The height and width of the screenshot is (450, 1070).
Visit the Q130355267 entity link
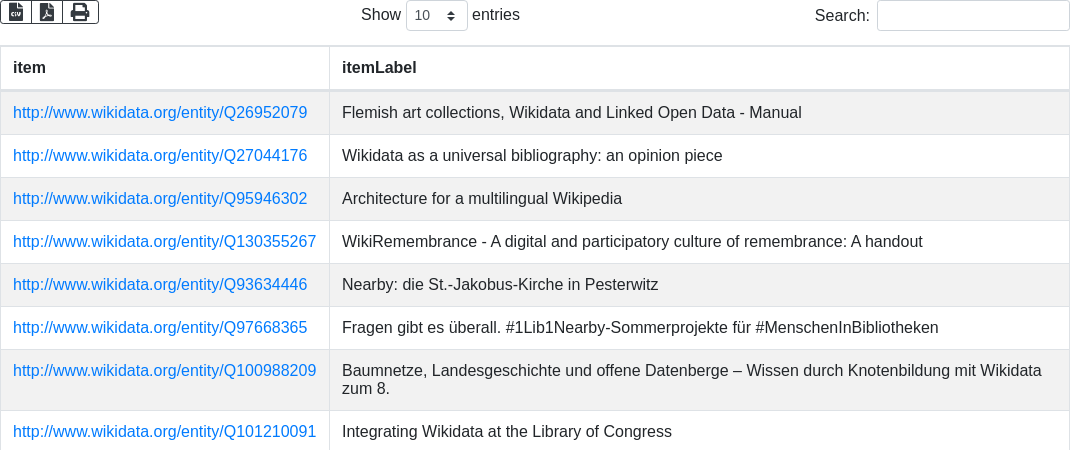tap(164, 242)
